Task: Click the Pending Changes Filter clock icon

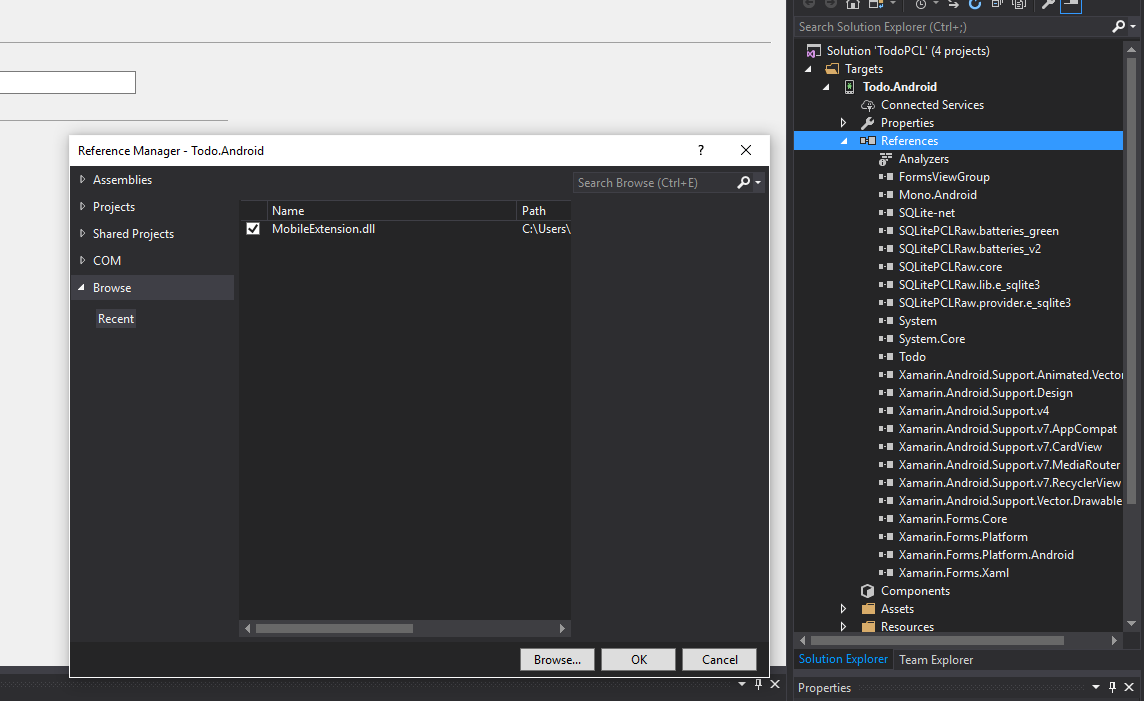Action: (920, 4)
